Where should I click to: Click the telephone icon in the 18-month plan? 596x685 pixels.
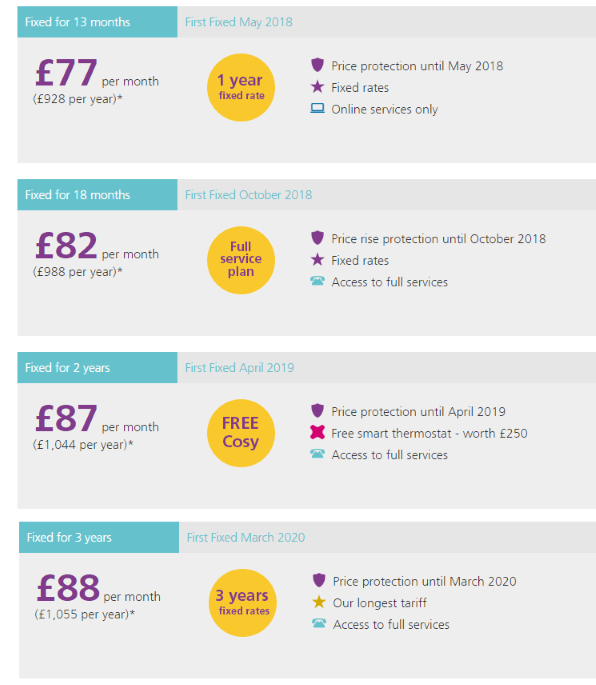[x=317, y=281]
